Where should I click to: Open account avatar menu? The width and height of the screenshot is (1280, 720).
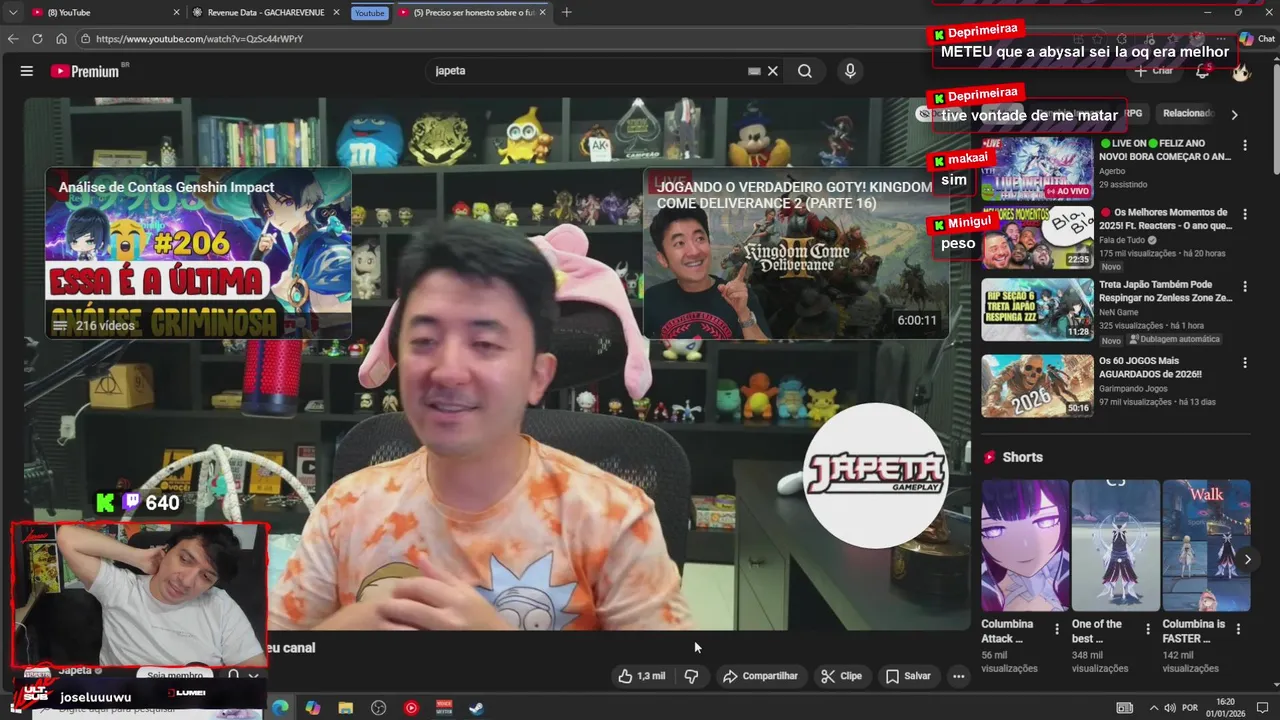click(x=1241, y=71)
